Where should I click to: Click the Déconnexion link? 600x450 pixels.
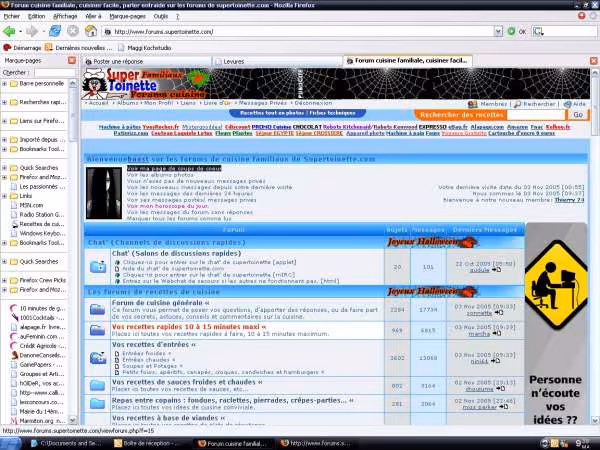pos(313,103)
